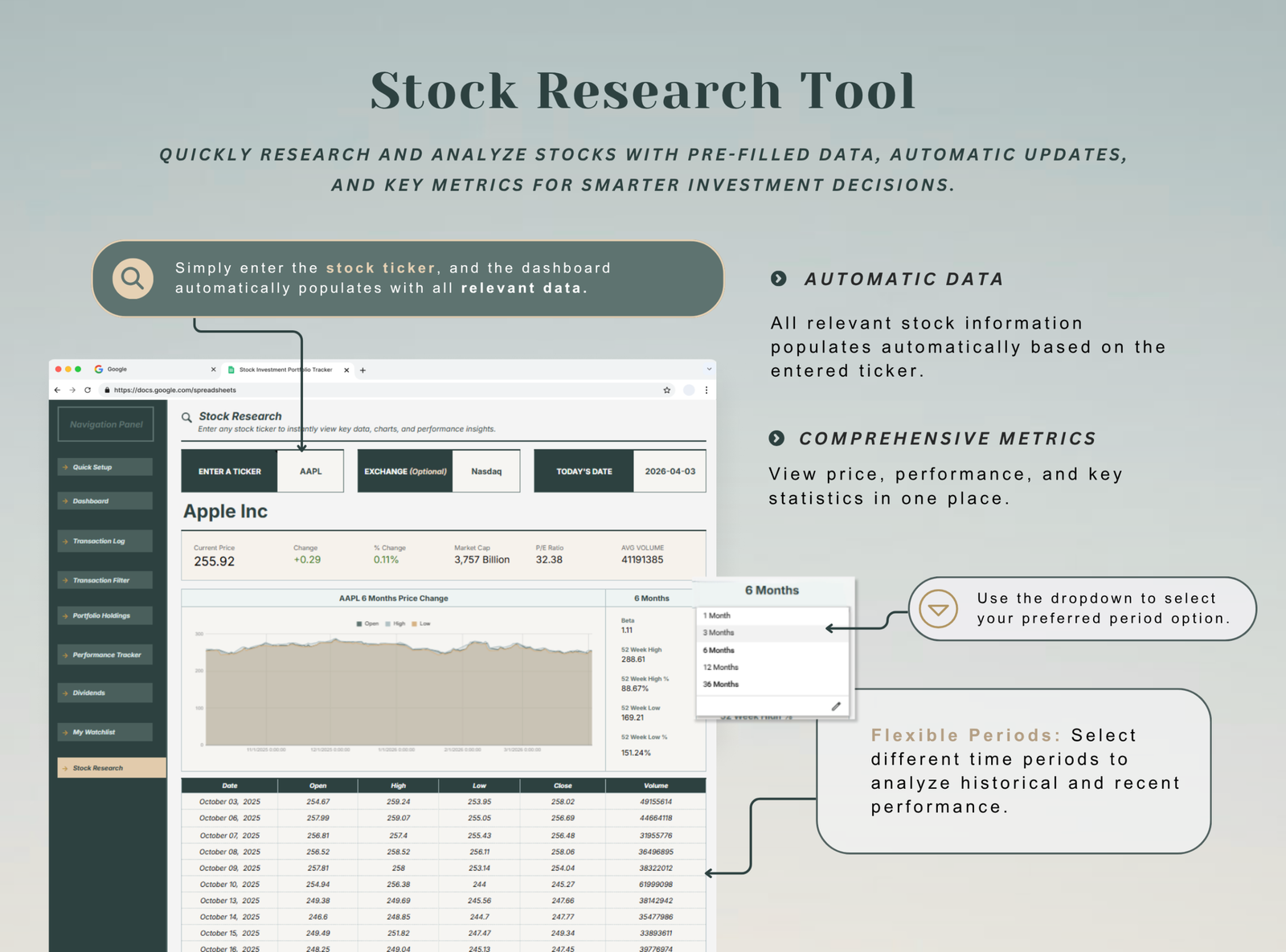Image resolution: width=1286 pixels, height=952 pixels.
Task: Click the Date column header
Action: [x=230, y=786]
